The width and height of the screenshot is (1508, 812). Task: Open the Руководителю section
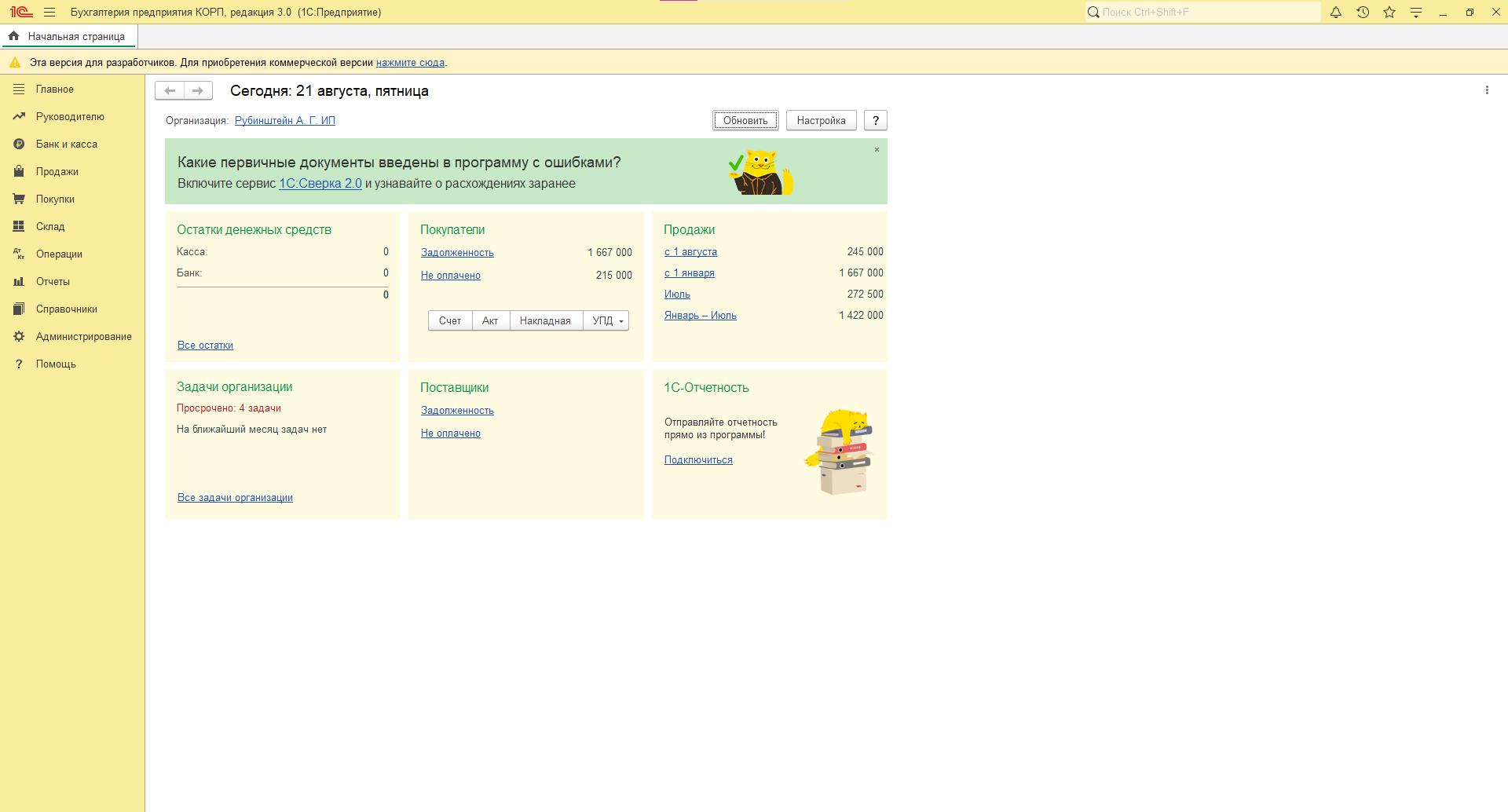(x=70, y=117)
